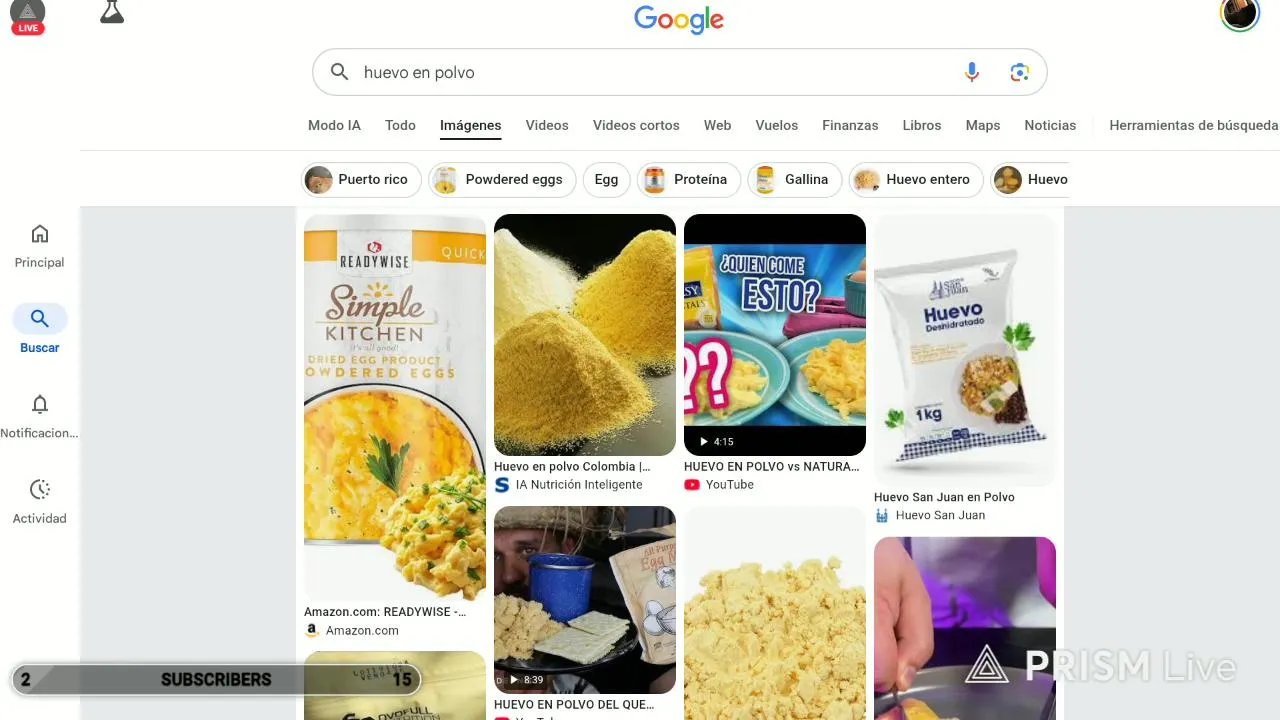Expand Herramientas de búsqueda options
This screenshot has width=1280, height=720.
[x=1193, y=125]
